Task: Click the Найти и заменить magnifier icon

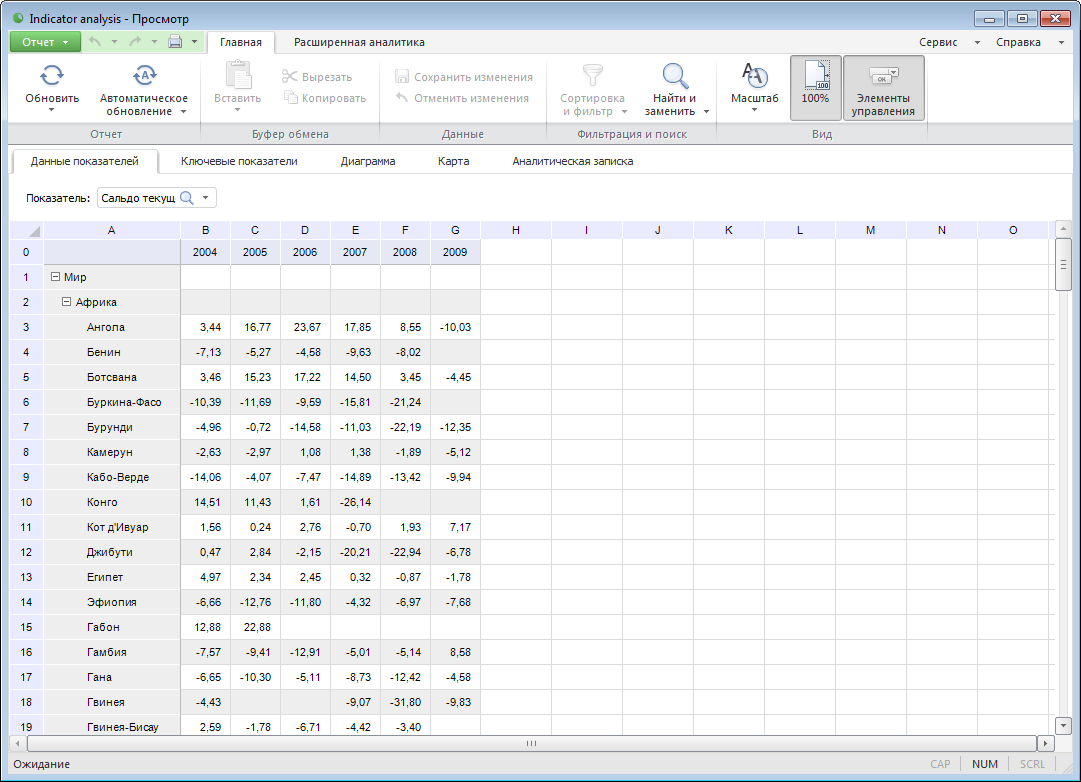Action: (676, 76)
